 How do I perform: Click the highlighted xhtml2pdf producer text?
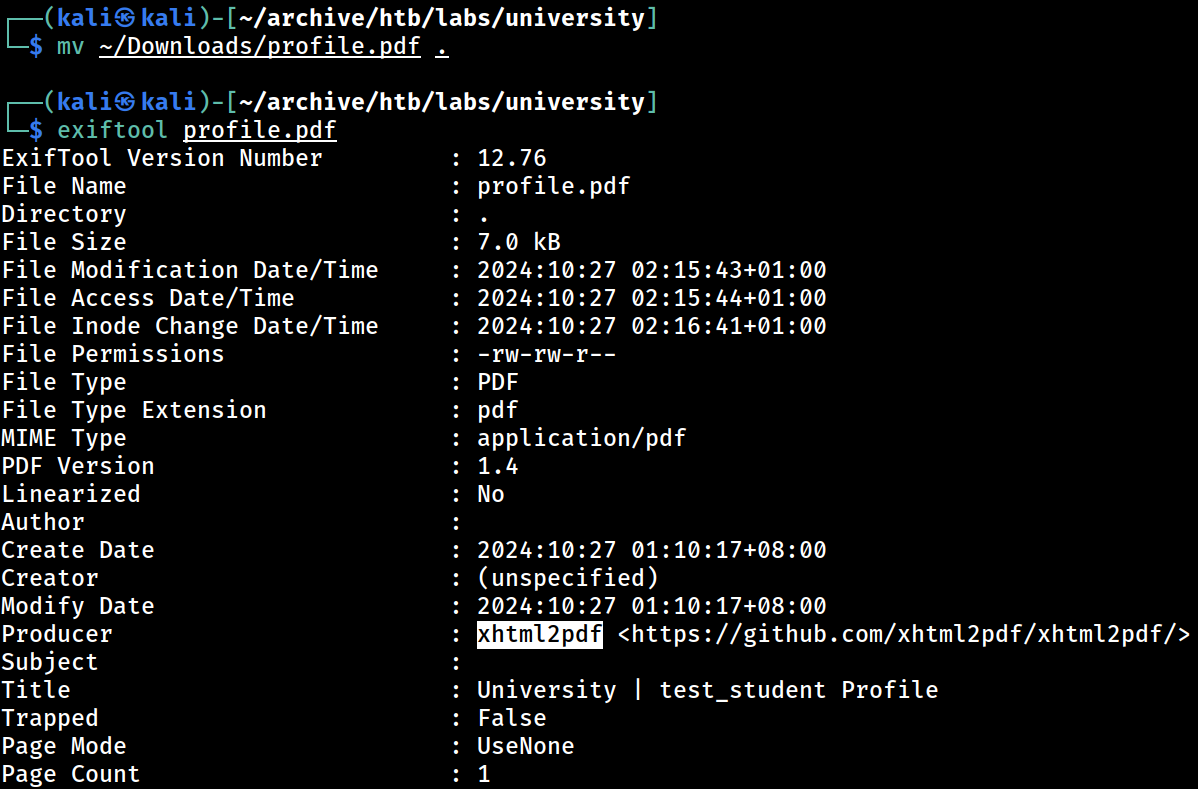[x=539, y=634]
